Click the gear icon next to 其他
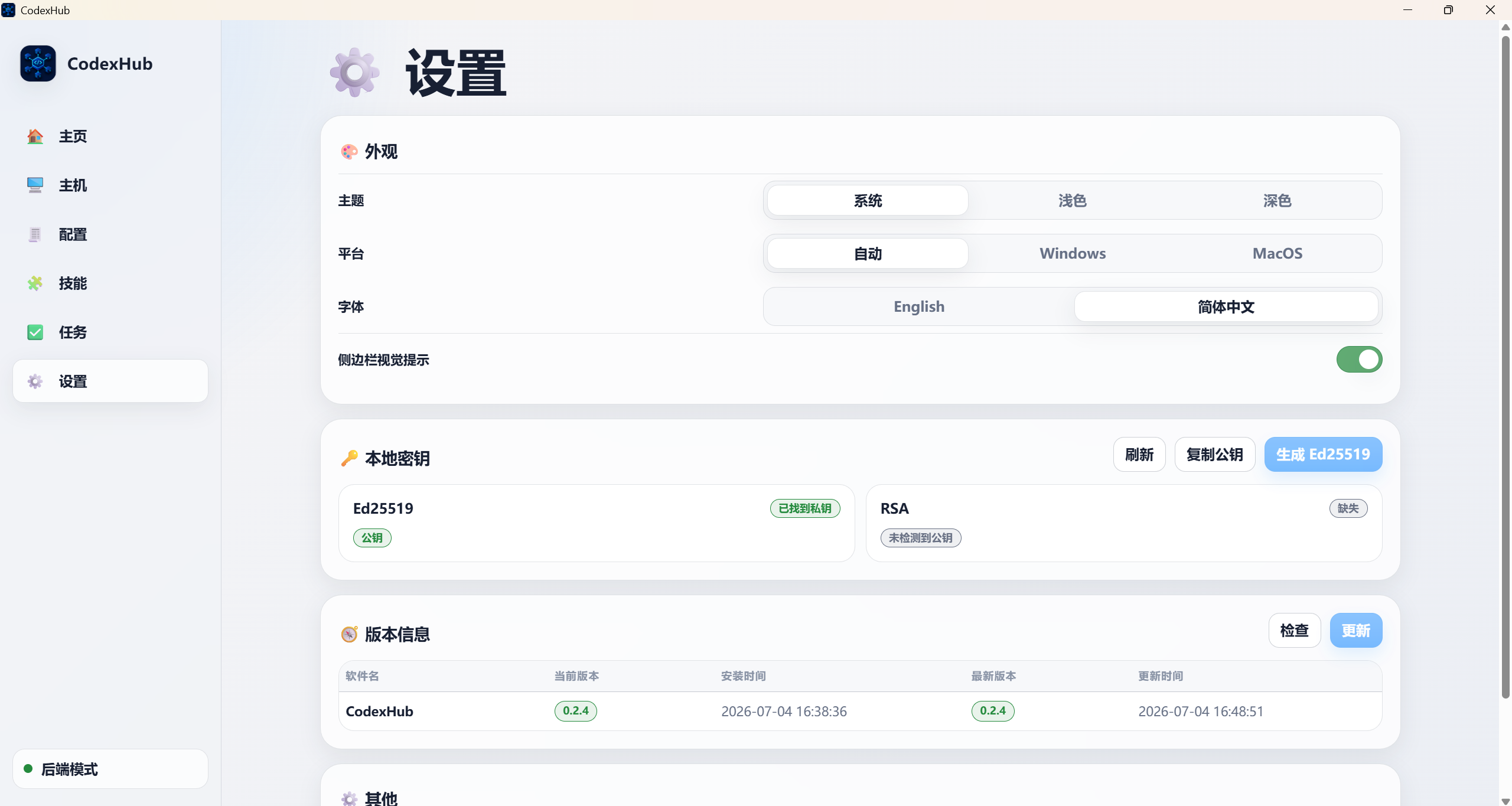 click(349, 798)
